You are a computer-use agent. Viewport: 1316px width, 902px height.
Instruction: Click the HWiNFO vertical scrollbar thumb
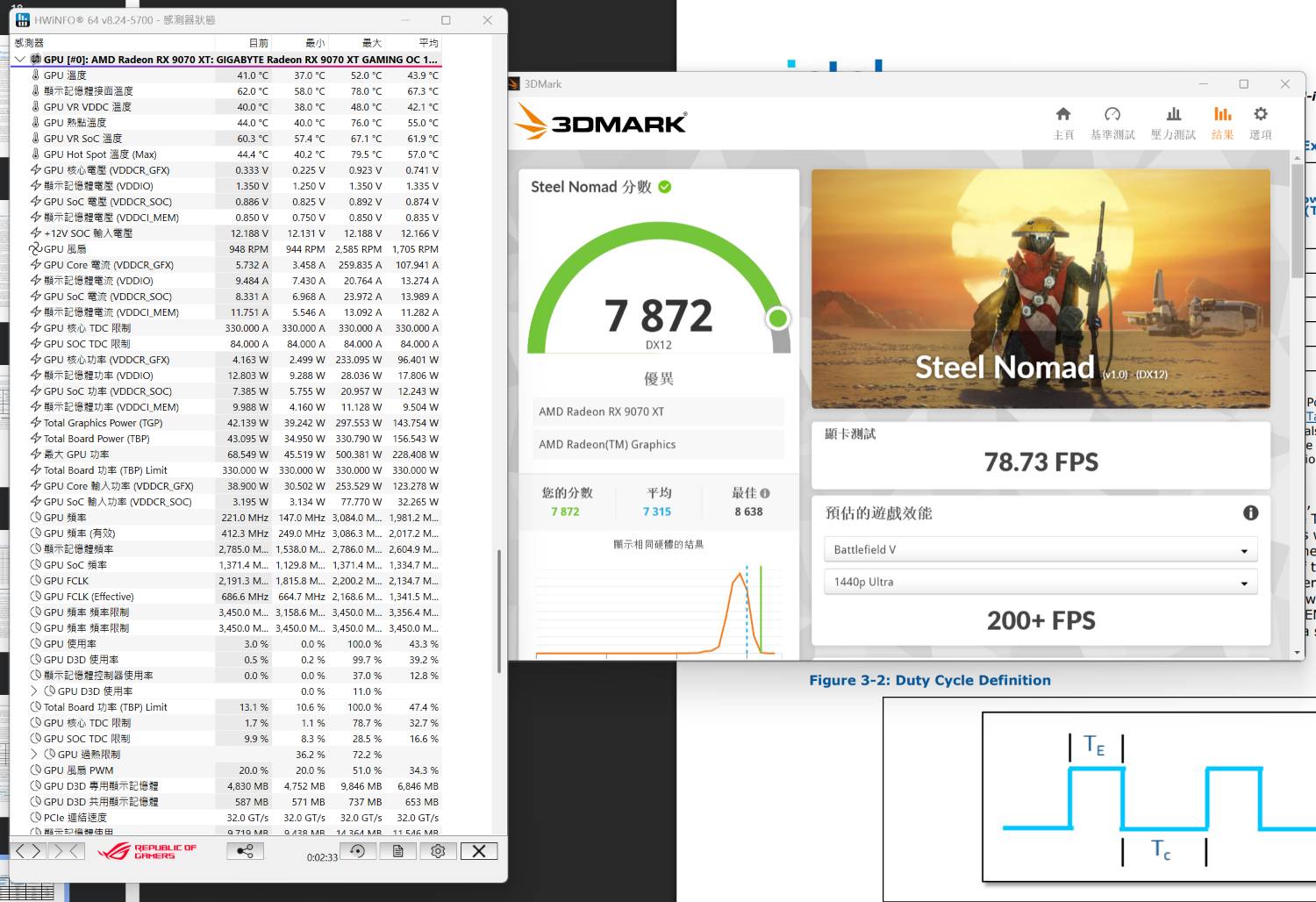(x=499, y=612)
